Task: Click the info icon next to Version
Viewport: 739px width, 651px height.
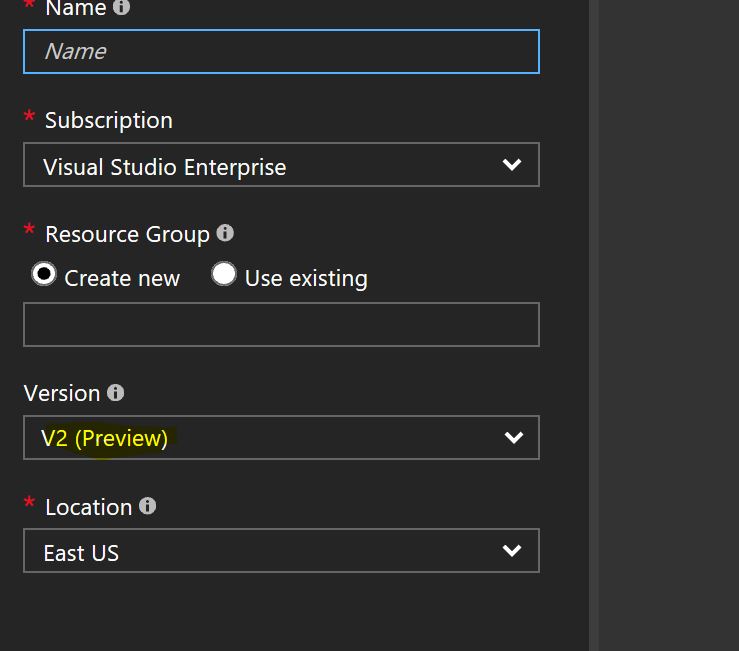Action: pos(115,392)
